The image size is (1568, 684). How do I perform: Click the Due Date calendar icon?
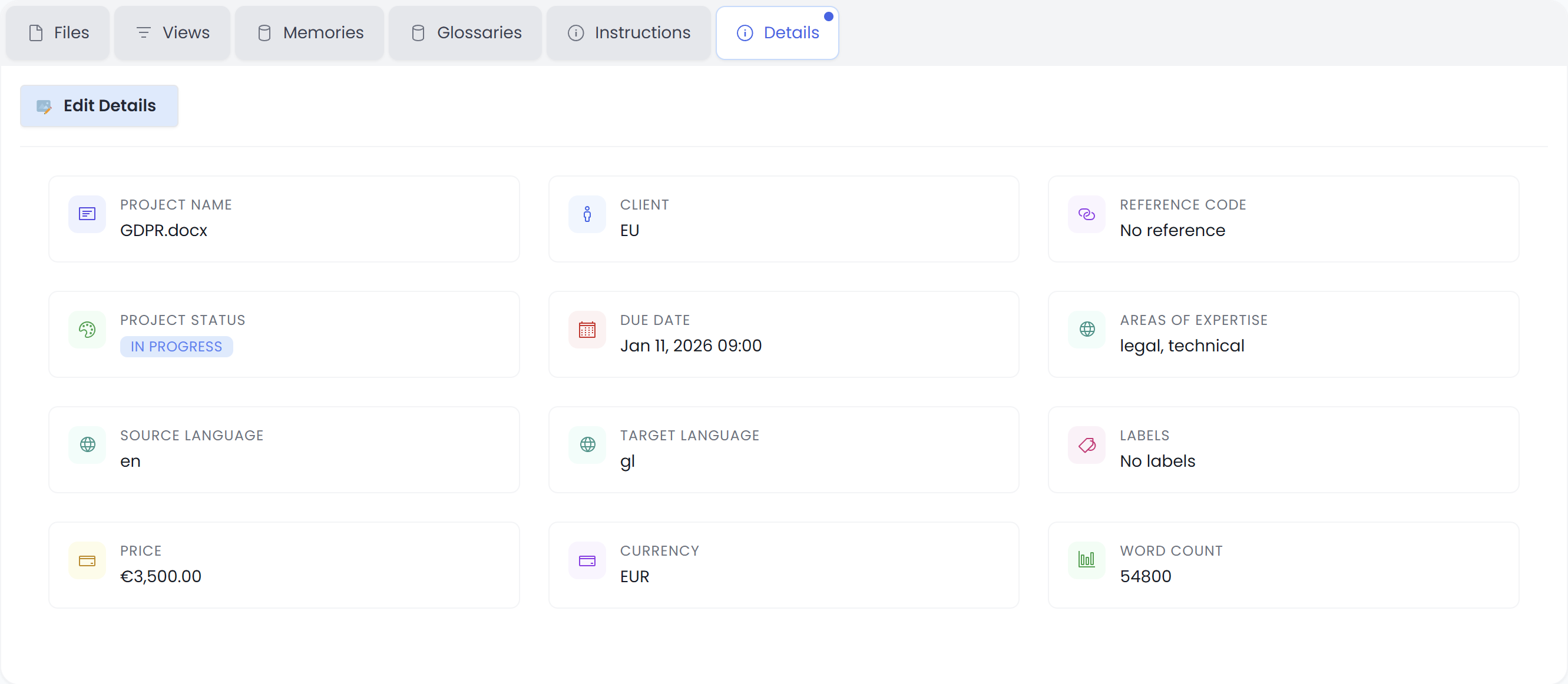587,330
